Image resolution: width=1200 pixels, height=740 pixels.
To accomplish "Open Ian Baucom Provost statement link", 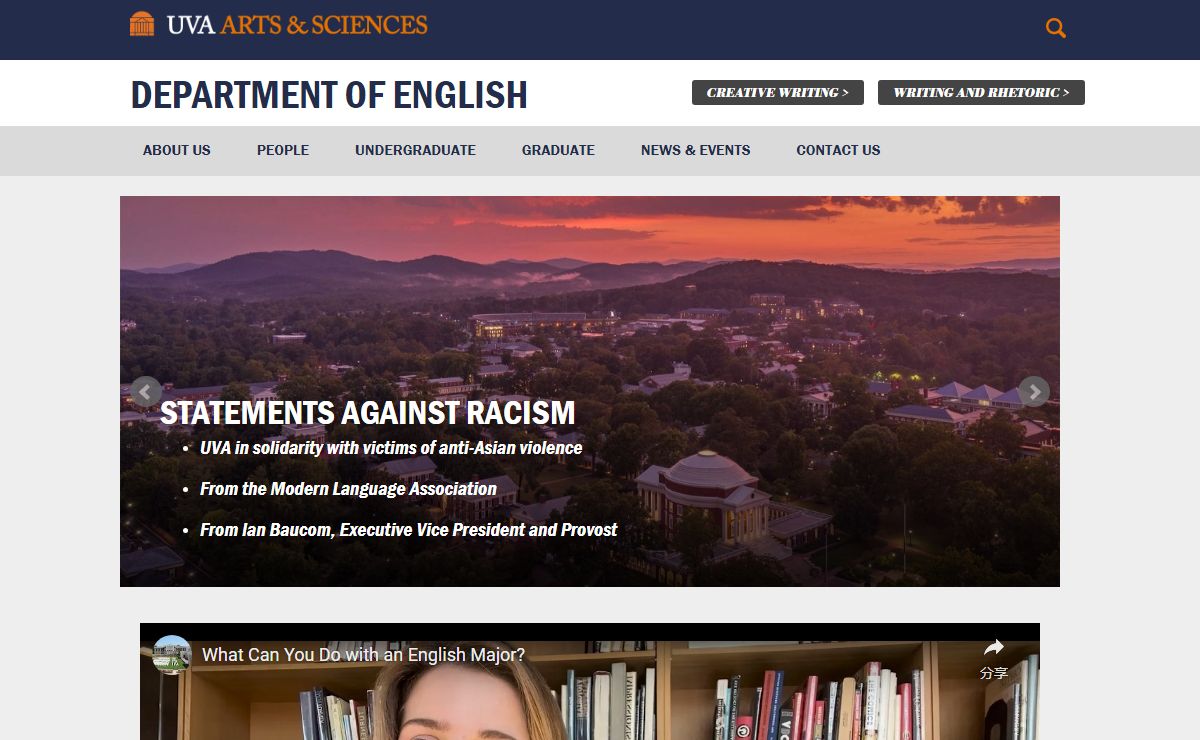I will click(x=408, y=530).
